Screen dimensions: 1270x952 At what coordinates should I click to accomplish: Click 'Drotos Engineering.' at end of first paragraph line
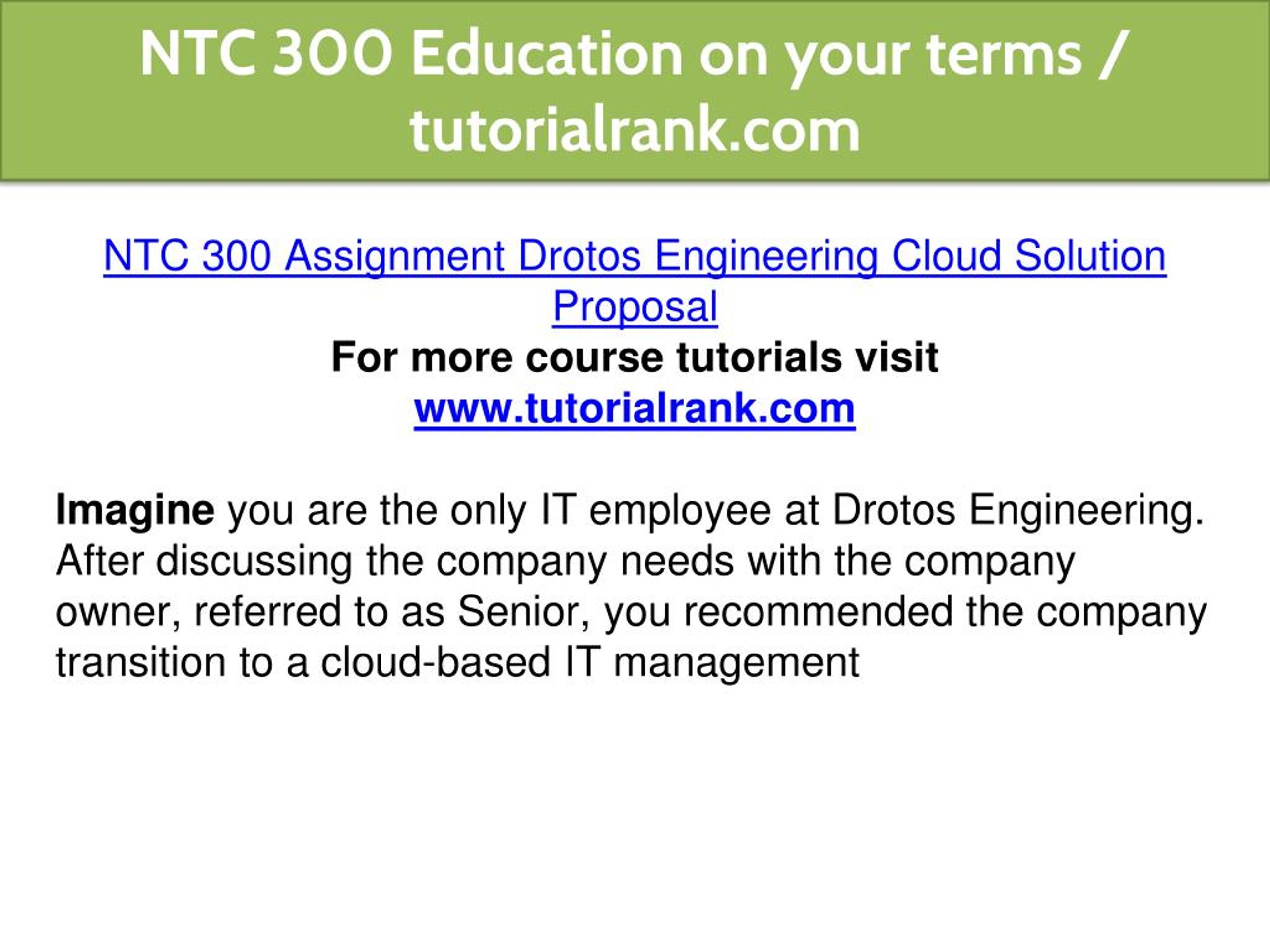pos(1018,511)
